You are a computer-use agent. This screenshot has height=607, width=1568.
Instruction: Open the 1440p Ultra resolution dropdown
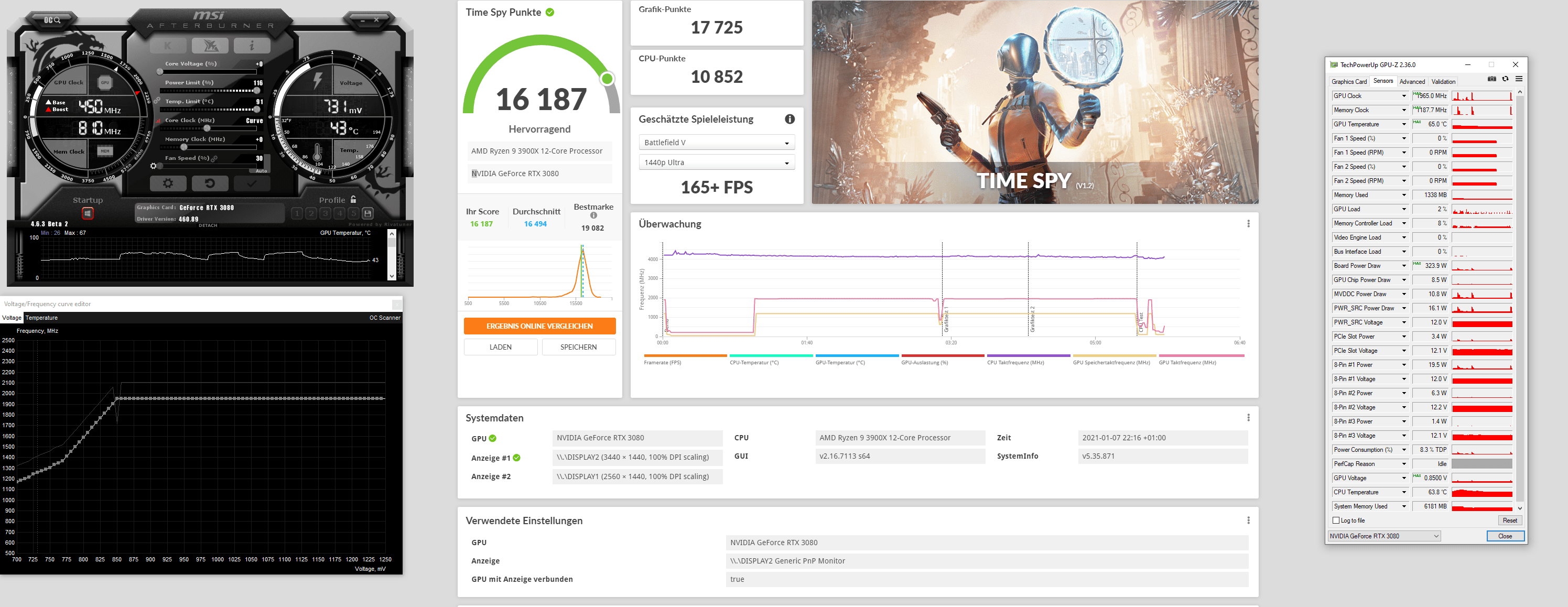(717, 162)
